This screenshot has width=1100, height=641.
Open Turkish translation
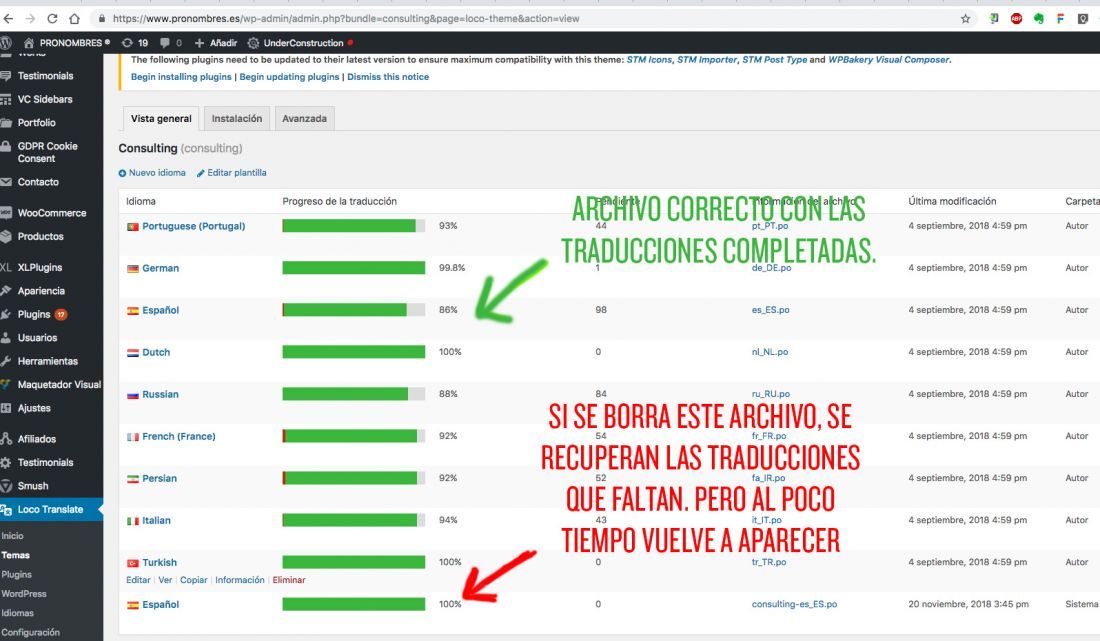coord(159,563)
